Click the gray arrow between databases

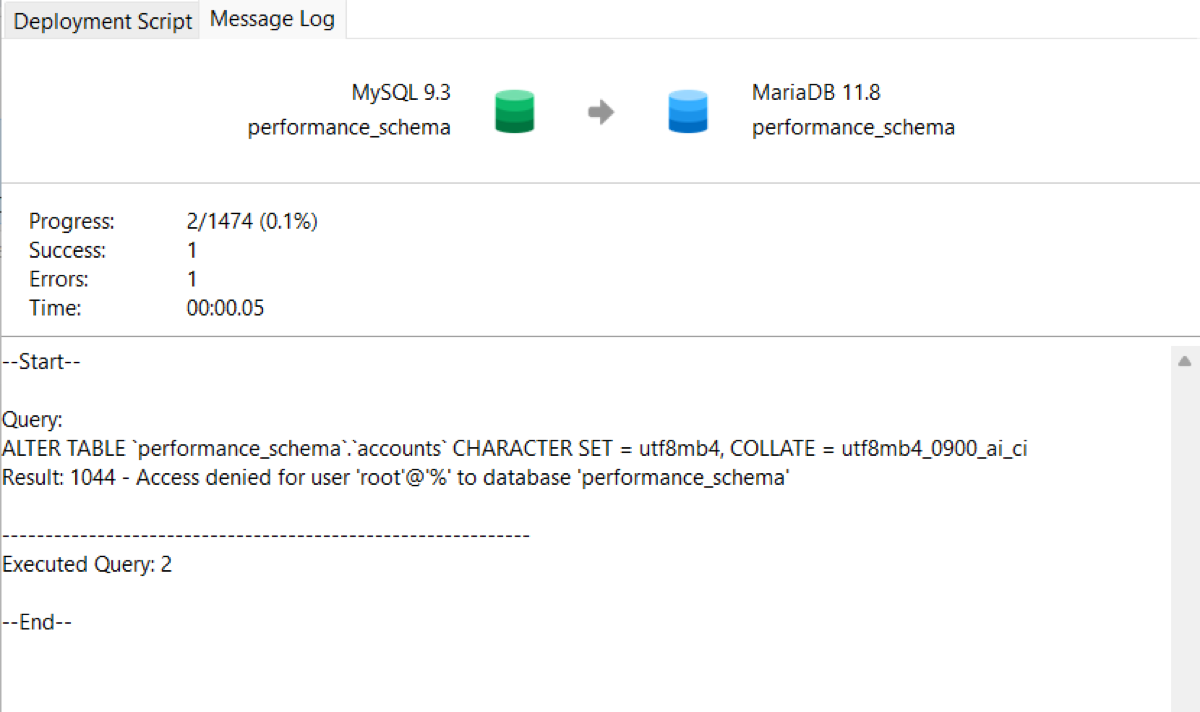pyautogui.click(x=601, y=112)
